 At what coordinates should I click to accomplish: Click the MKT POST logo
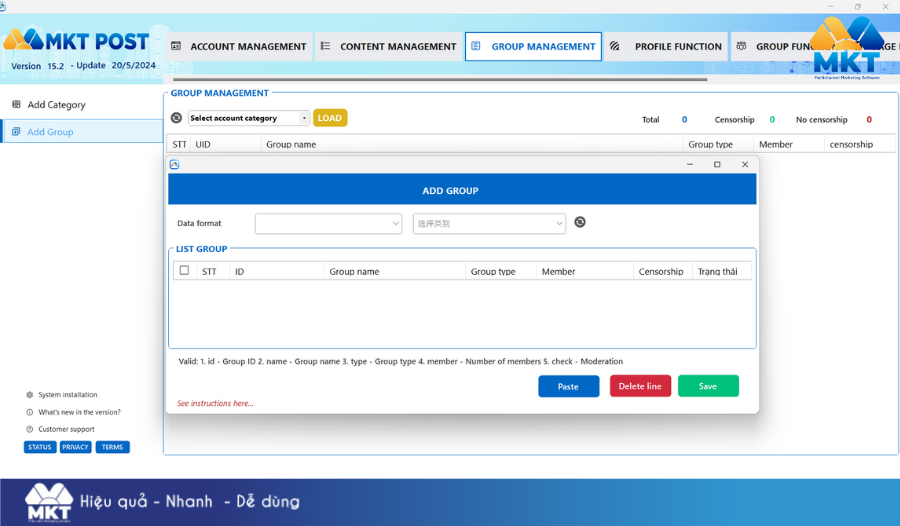76,40
